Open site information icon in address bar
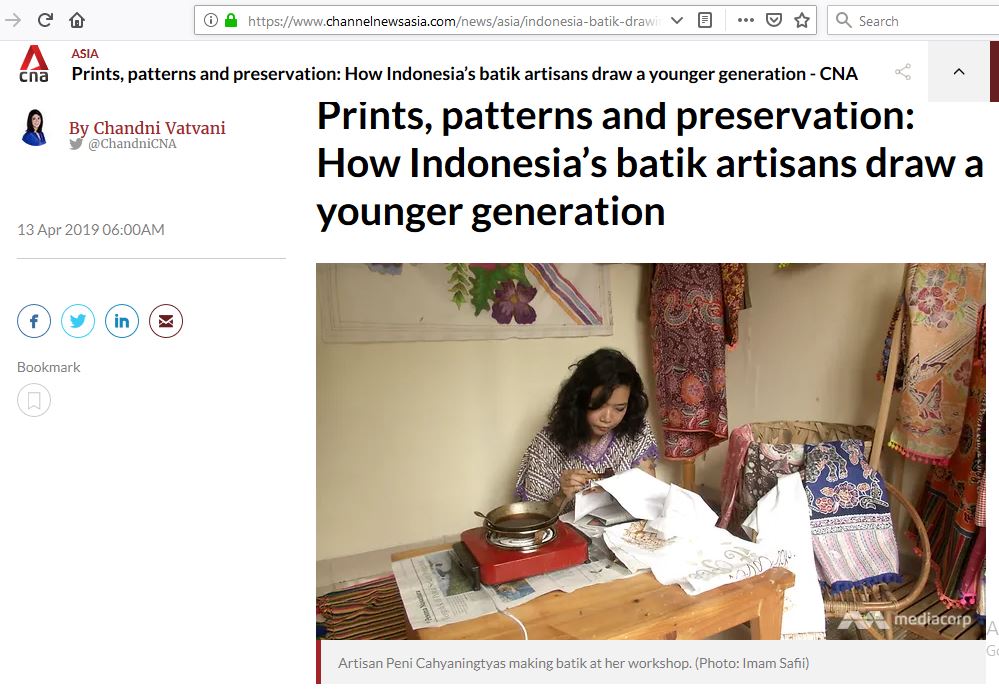Viewport: 999px width, 692px height. coord(211,20)
